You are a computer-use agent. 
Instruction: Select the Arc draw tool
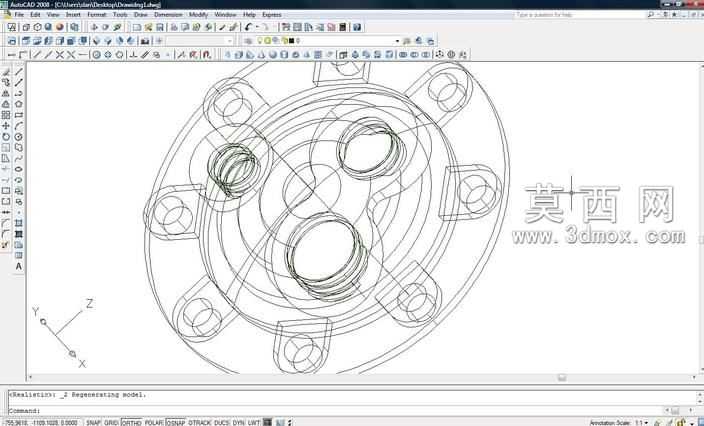pos(18,126)
